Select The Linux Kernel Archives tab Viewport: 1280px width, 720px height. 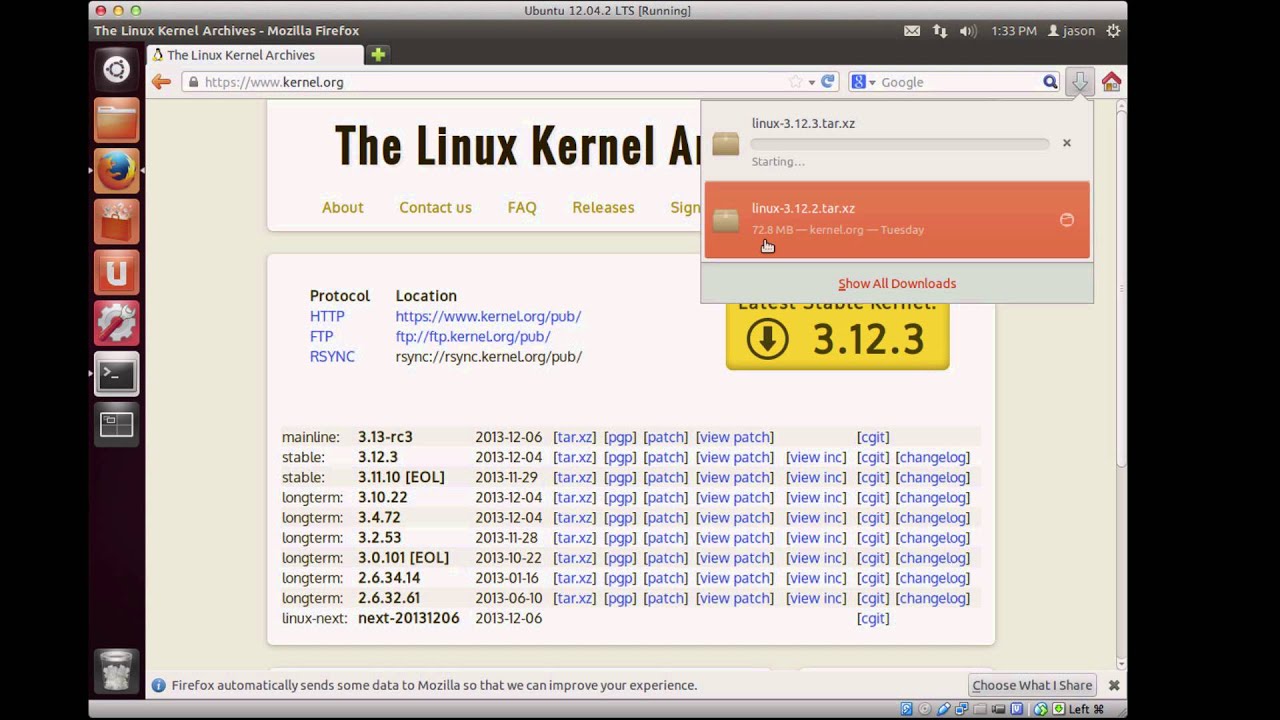253,55
